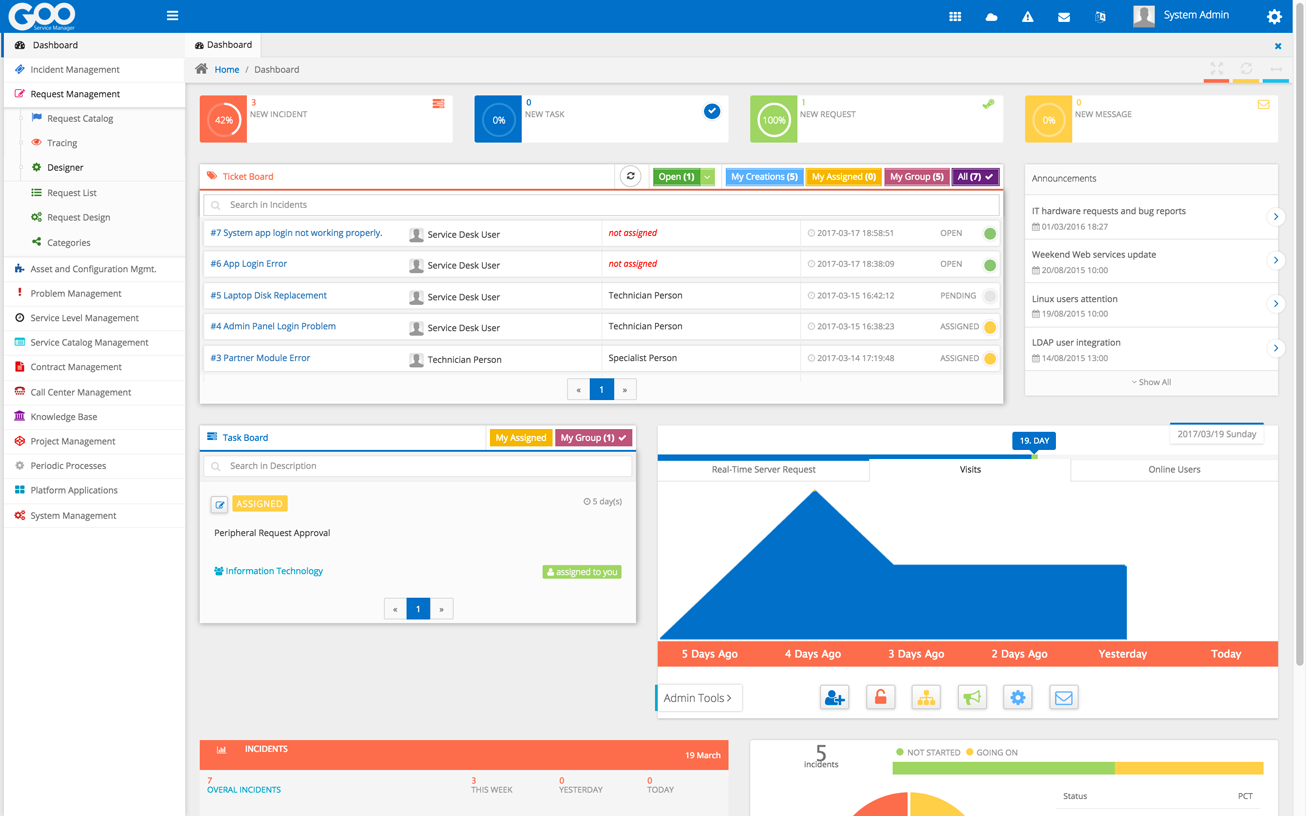This screenshot has height=816, width=1306.
Task: Open the mail envelope icon in header
Action: (x=1064, y=17)
